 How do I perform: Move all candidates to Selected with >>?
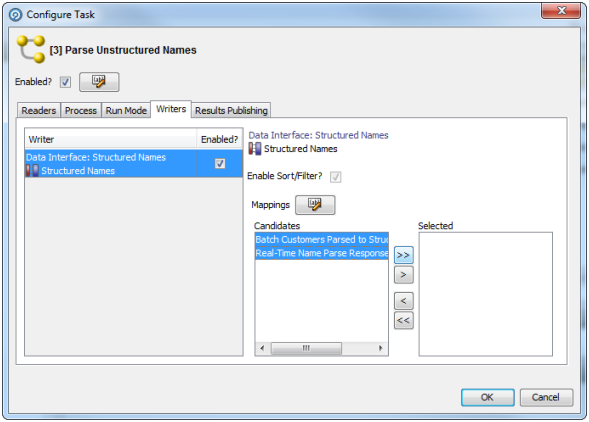(x=403, y=255)
